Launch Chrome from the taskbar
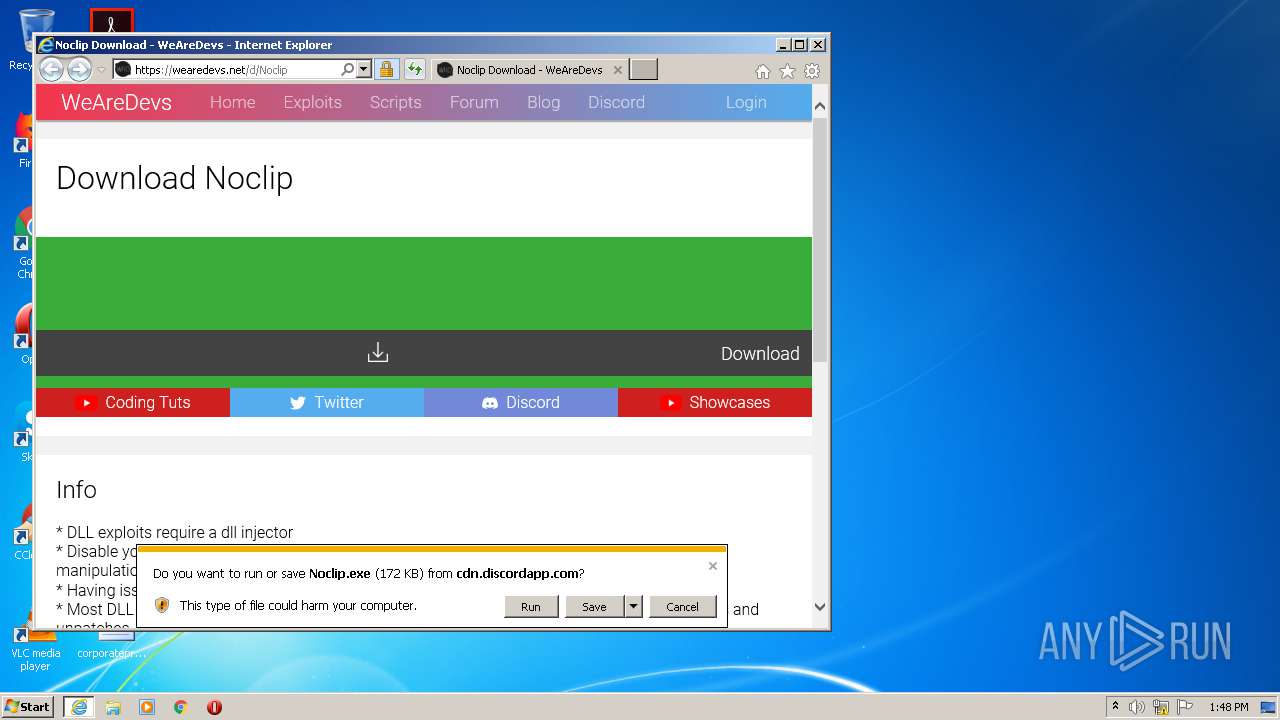The image size is (1280, 720). pos(181,707)
